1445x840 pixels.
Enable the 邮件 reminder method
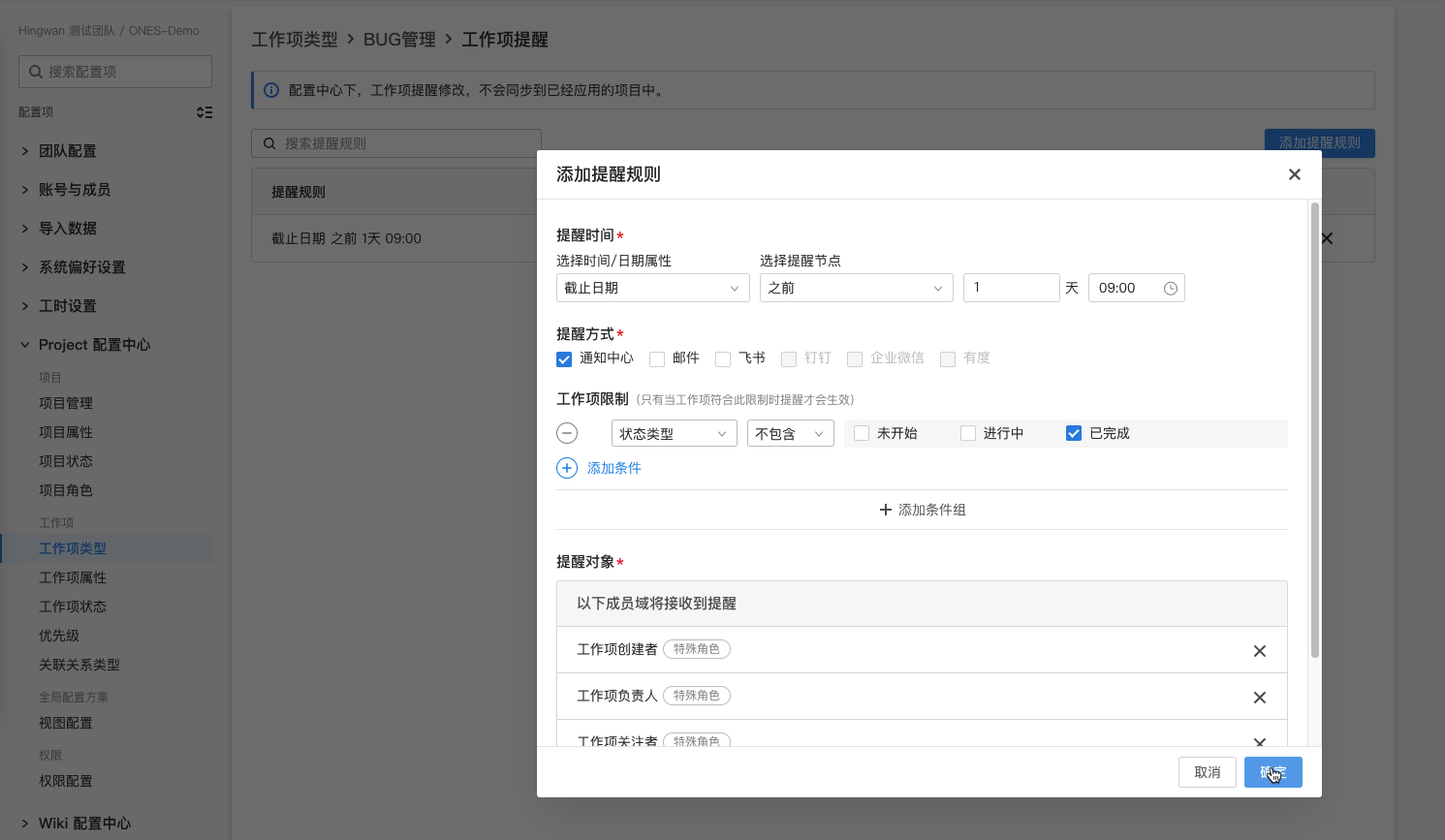656,358
